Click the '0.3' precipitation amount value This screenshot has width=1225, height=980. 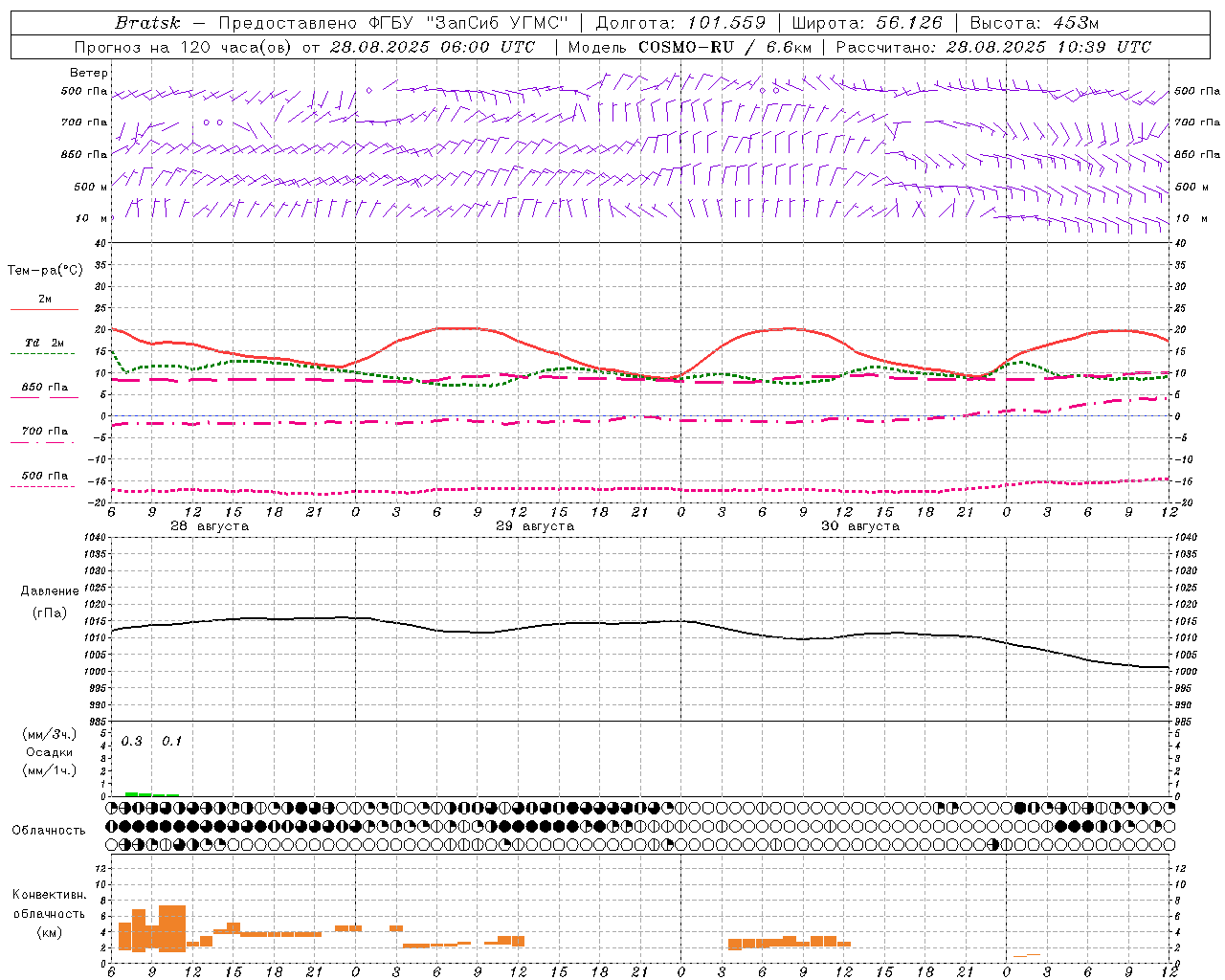[x=132, y=742]
